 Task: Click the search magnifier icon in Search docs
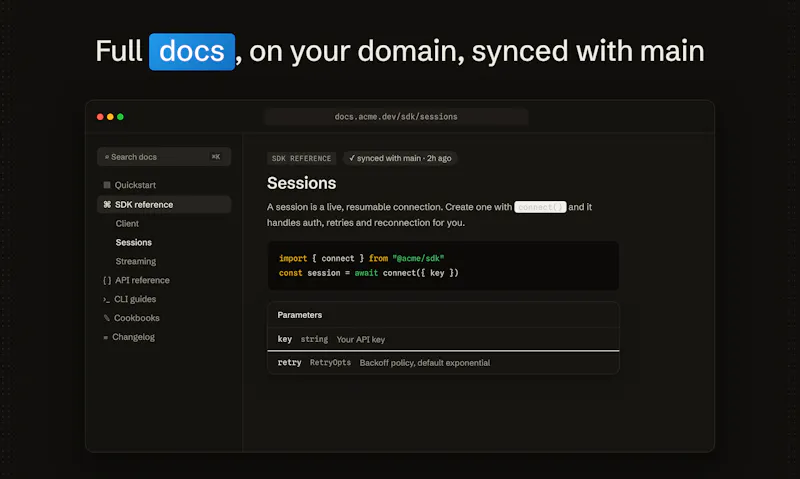point(107,157)
